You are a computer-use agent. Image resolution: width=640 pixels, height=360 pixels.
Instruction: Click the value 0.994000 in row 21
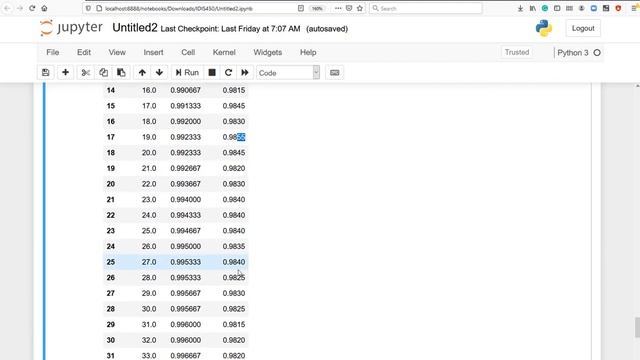pos(186,200)
